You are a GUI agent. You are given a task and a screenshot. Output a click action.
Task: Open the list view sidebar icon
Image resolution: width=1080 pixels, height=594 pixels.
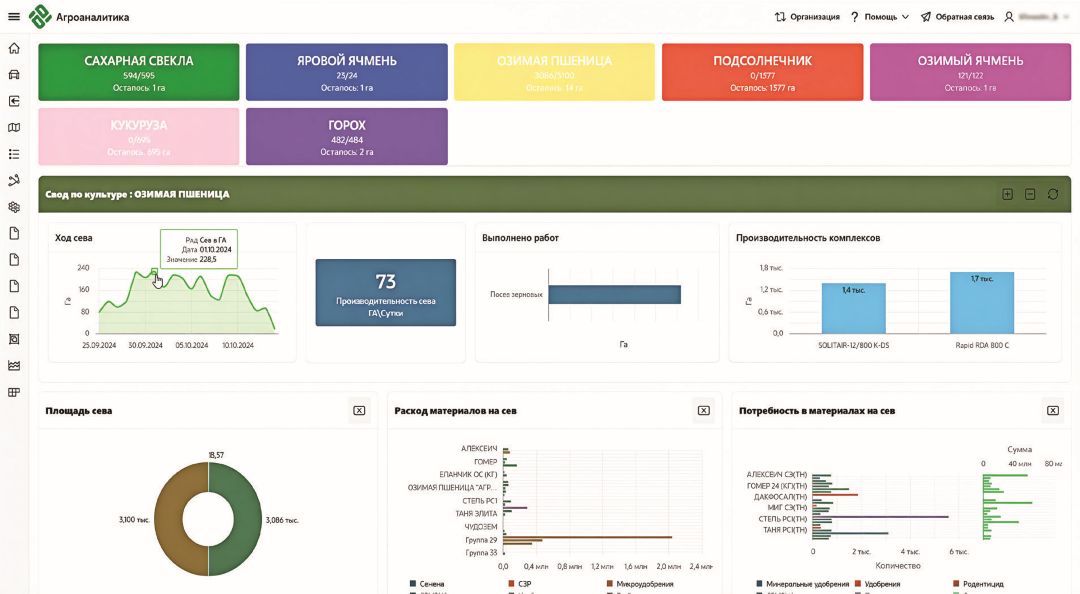14,154
